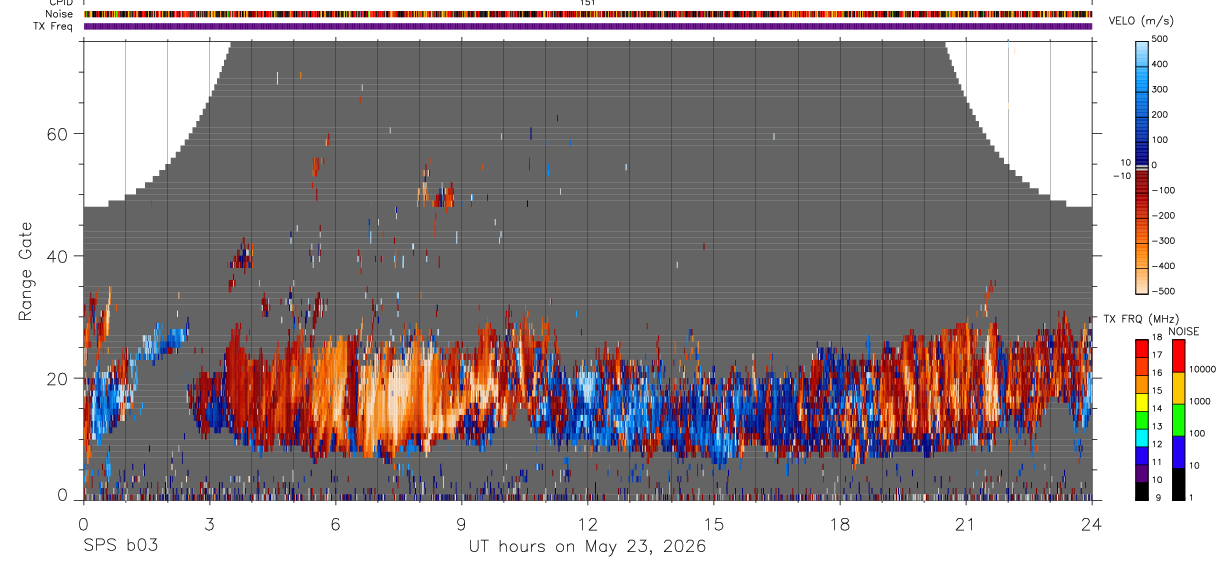
Task: Click the TX frequency legend label 18
Action: [1158, 337]
